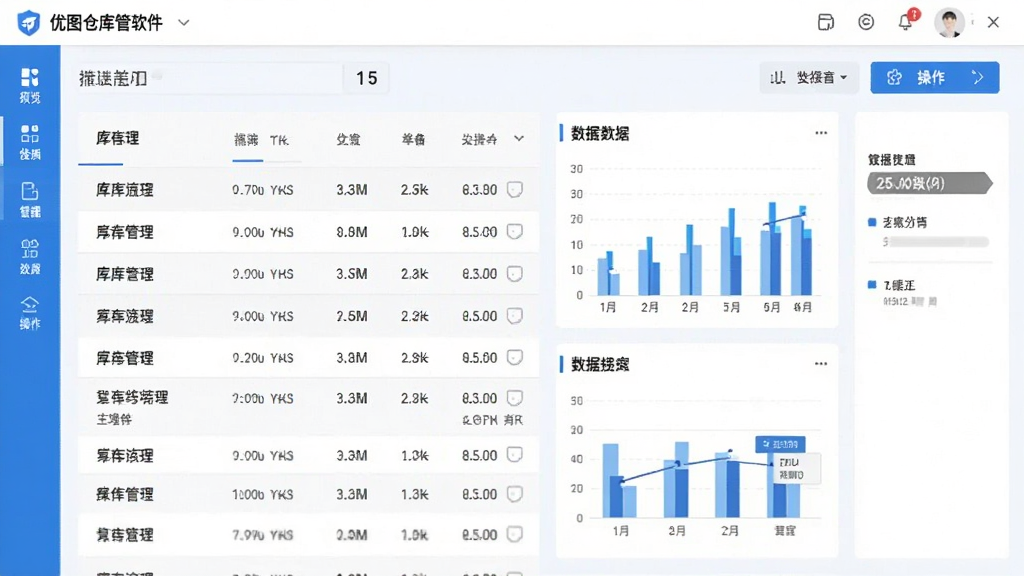Click the grey 25.00 tag label

coord(929,184)
